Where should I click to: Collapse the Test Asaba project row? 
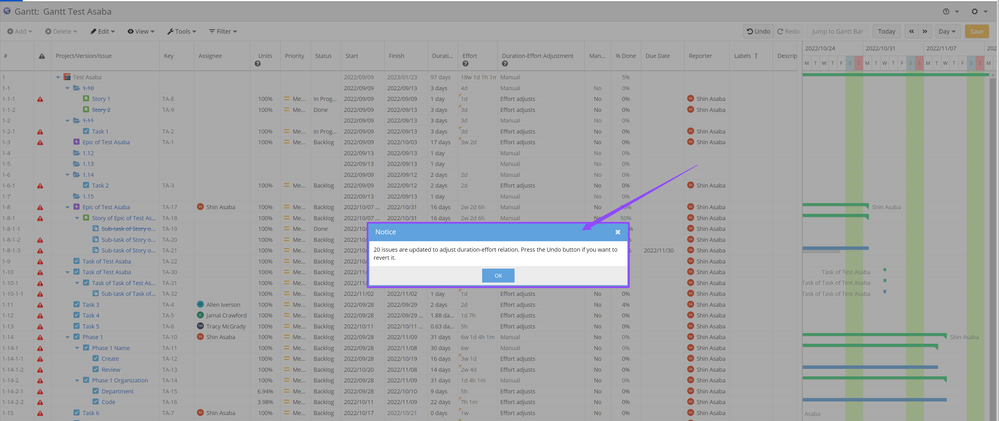pos(58,77)
